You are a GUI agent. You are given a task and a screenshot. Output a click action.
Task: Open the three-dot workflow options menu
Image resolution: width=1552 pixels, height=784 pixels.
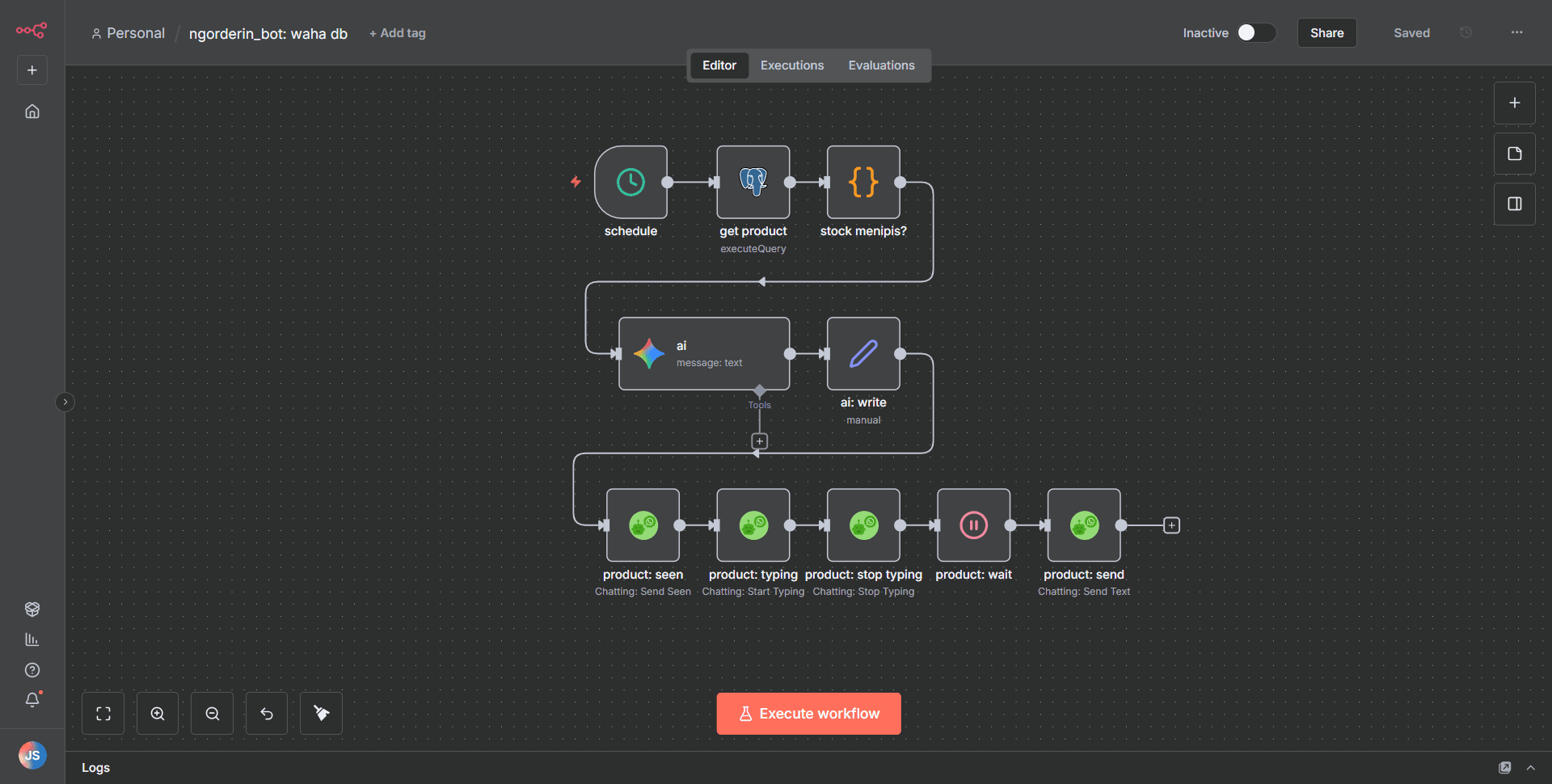tap(1516, 32)
